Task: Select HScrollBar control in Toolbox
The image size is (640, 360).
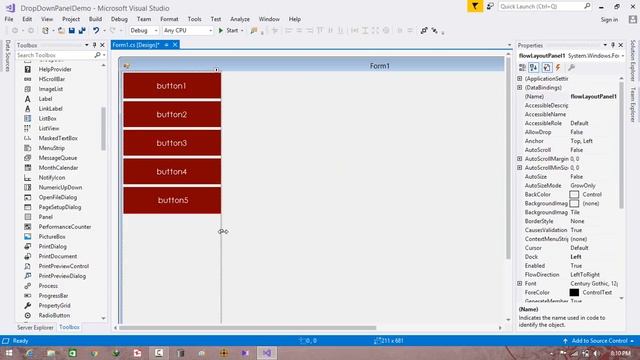Action: click(51, 79)
